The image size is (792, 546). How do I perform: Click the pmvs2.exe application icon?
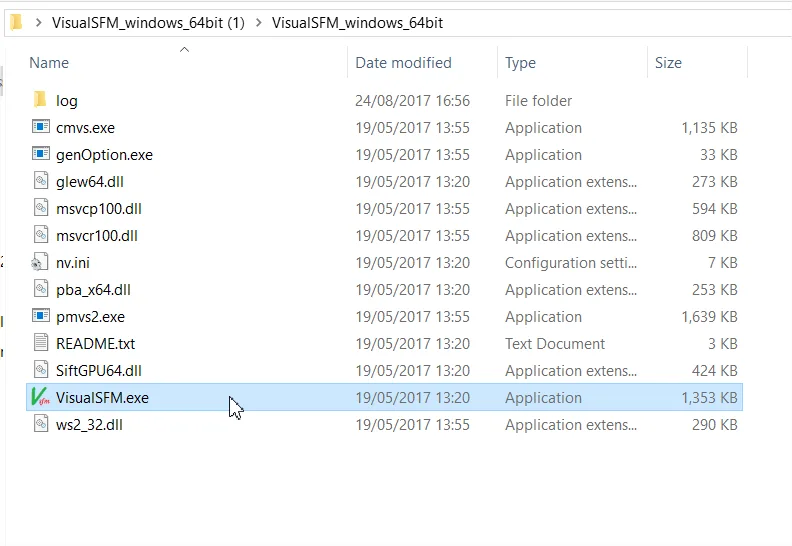[x=41, y=316]
